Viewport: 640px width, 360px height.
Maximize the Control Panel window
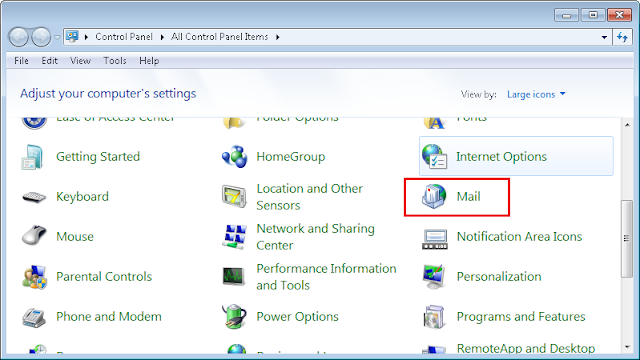[x=593, y=15]
